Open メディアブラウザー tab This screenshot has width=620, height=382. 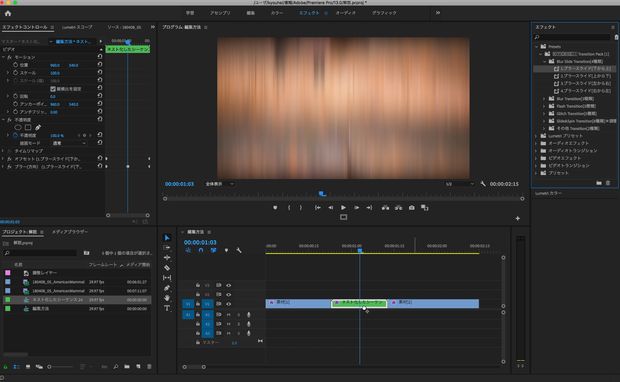(x=70, y=232)
